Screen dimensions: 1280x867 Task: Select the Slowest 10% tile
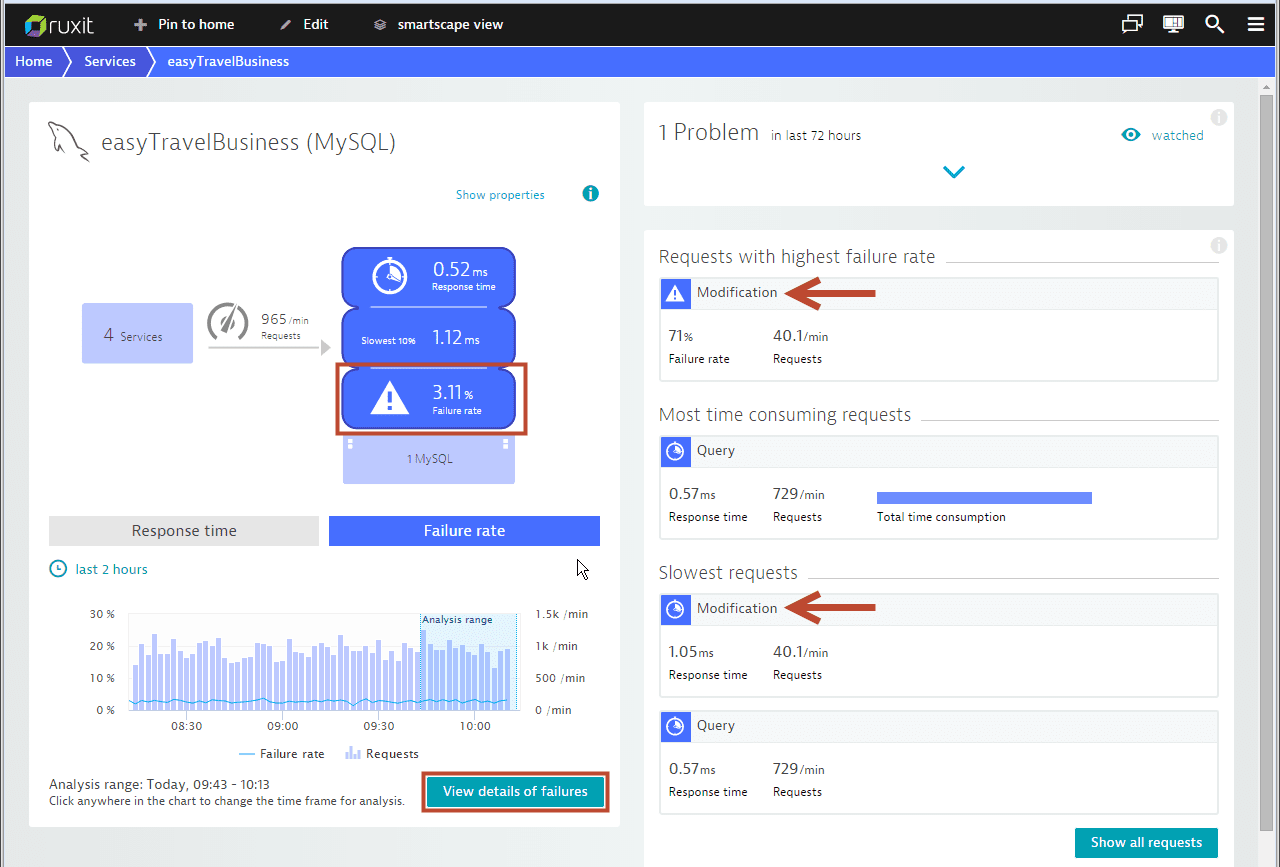pos(429,338)
